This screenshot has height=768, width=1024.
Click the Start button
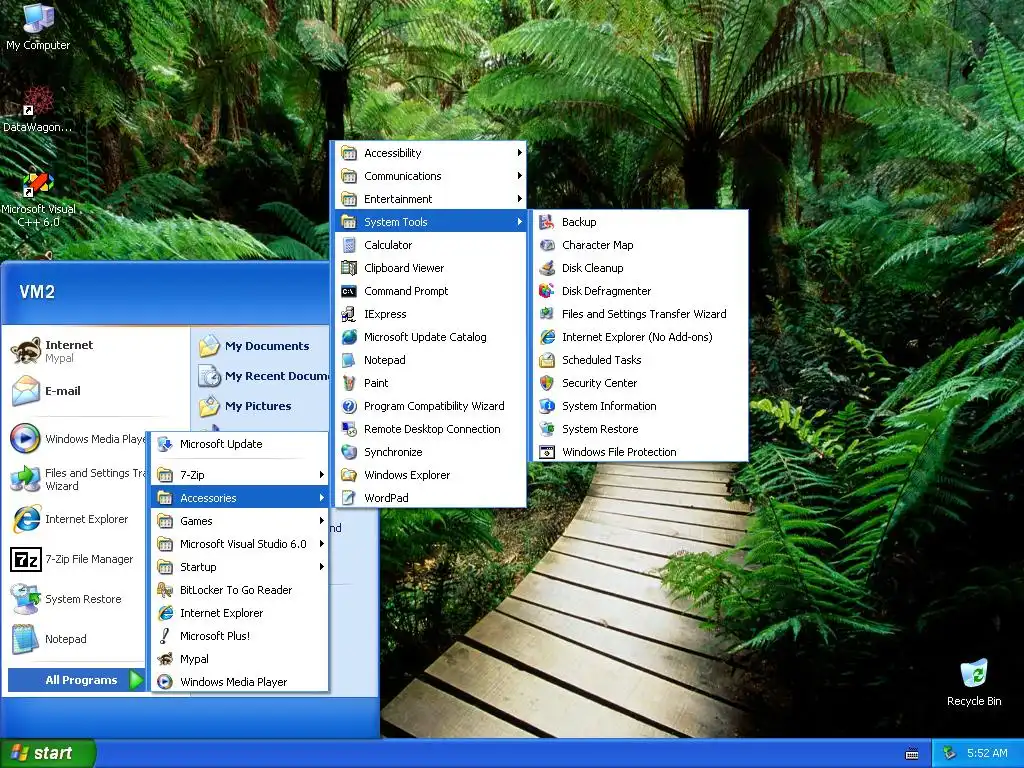pos(48,753)
